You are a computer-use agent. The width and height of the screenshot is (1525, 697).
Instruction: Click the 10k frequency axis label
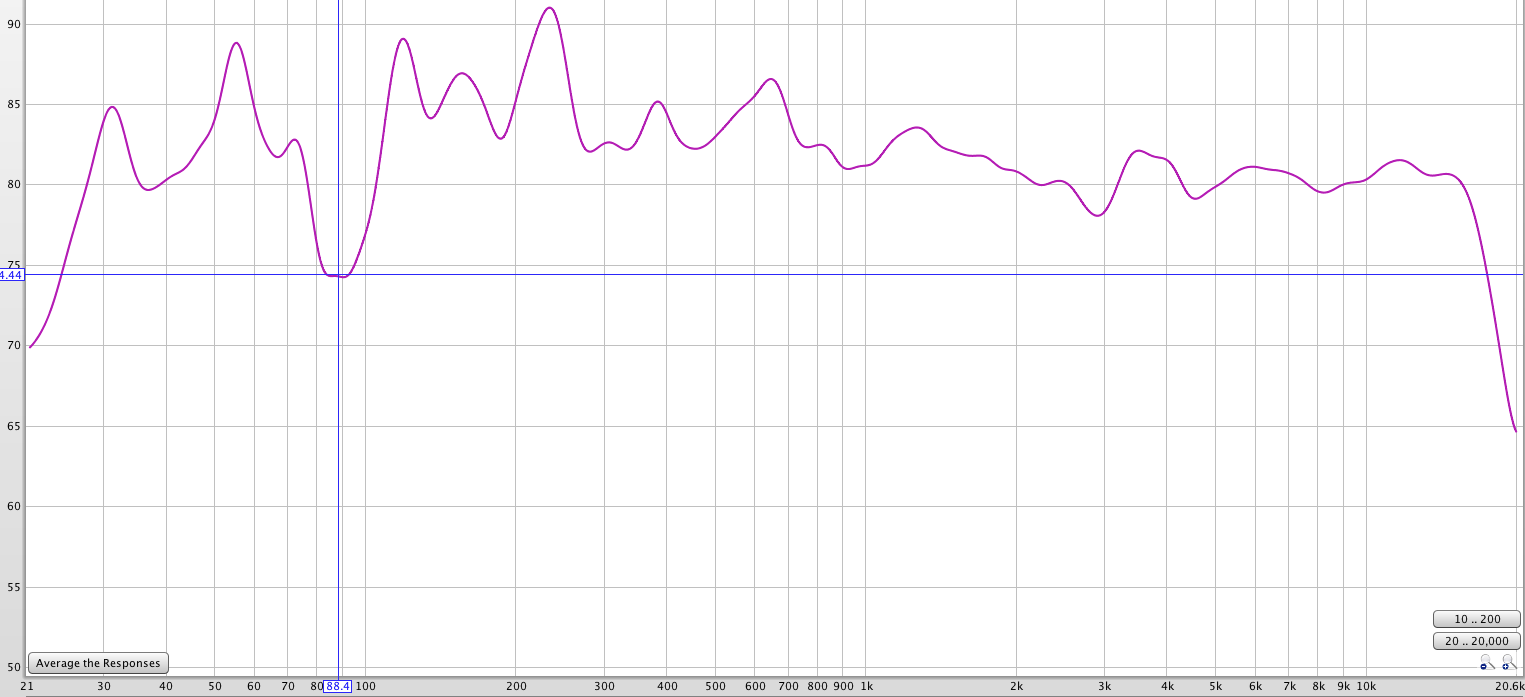coord(1365,686)
